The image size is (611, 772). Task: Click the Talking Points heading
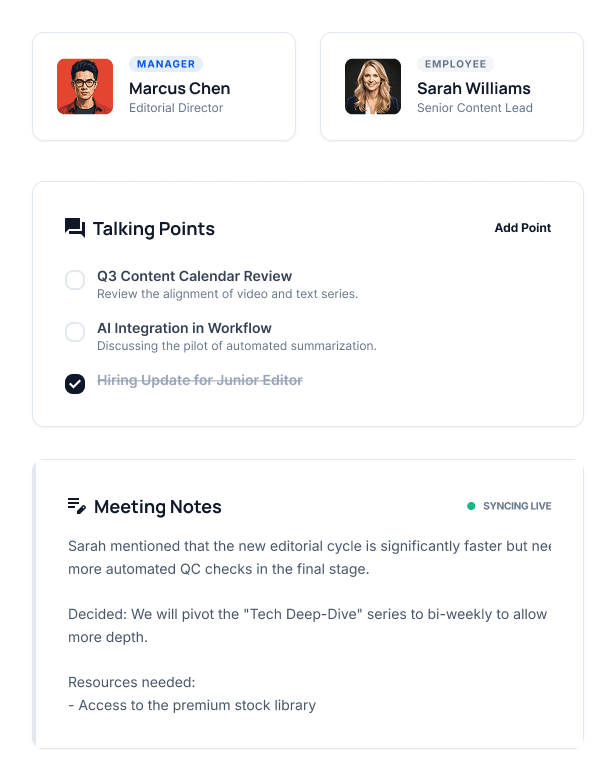tap(154, 229)
